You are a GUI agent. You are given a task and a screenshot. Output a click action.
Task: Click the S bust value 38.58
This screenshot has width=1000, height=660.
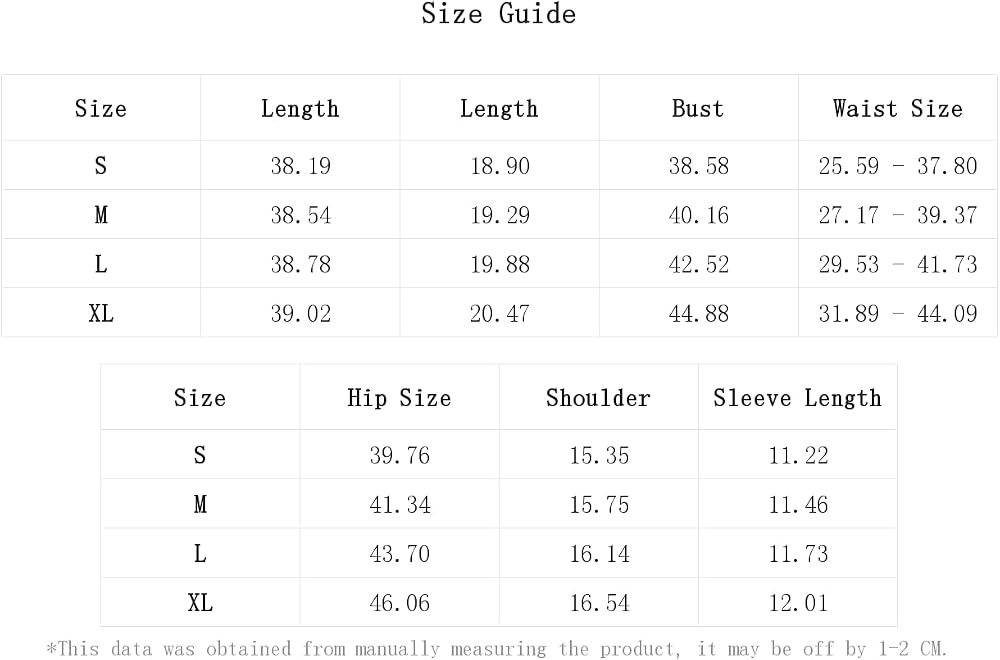tap(698, 166)
